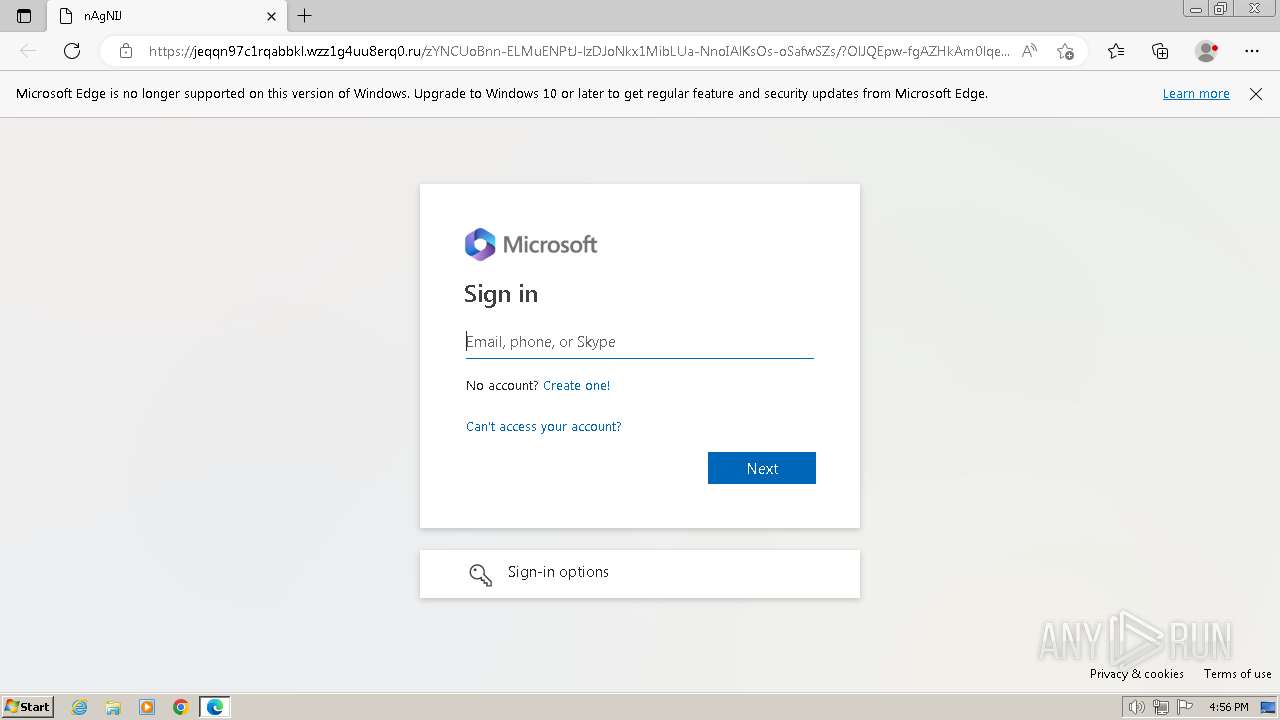Open Terms of use link
The height and width of the screenshot is (720, 1280).
(1238, 674)
